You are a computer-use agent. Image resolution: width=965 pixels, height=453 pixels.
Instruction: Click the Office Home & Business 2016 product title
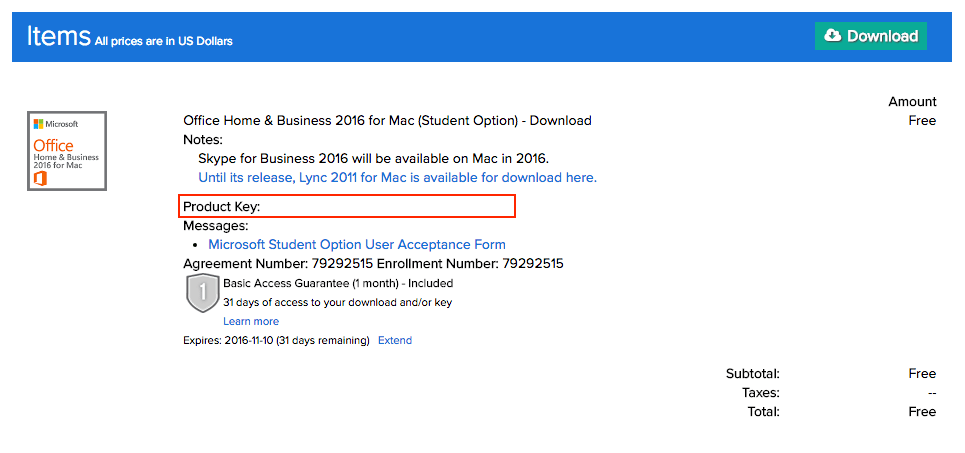388,121
